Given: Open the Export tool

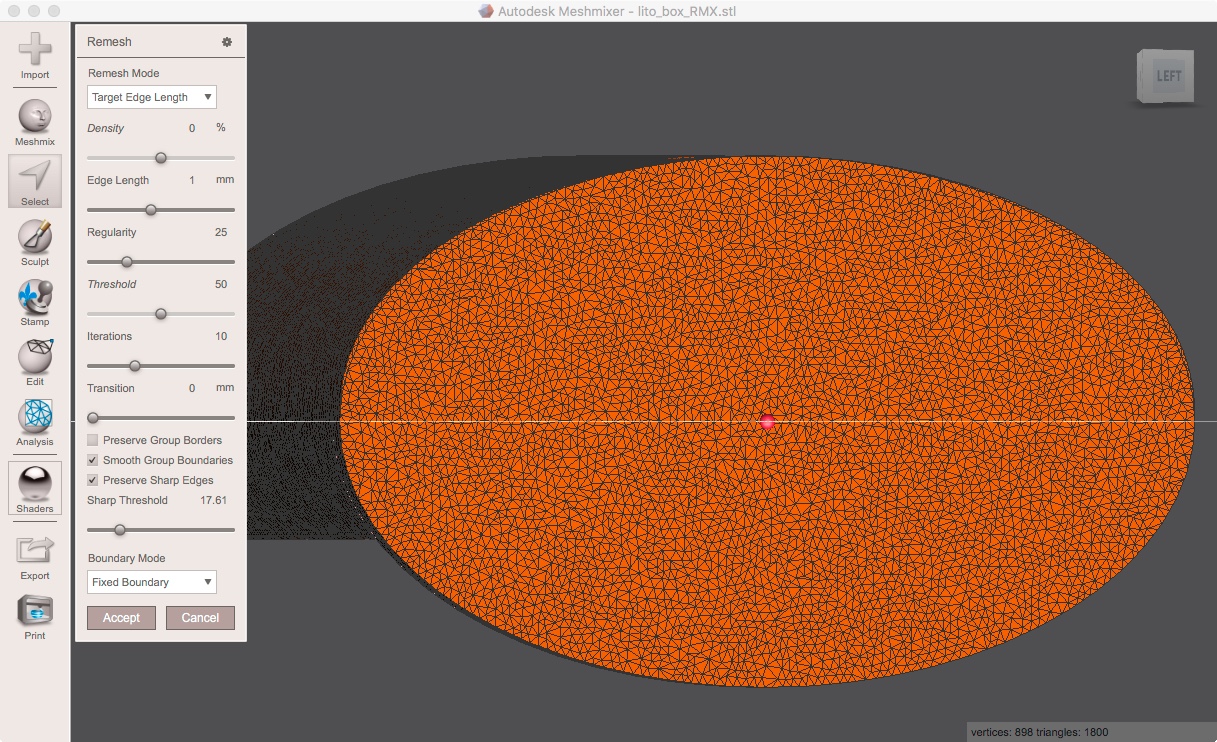Looking at the screenshot, I should pyautogui.click(x=34, y=547).
